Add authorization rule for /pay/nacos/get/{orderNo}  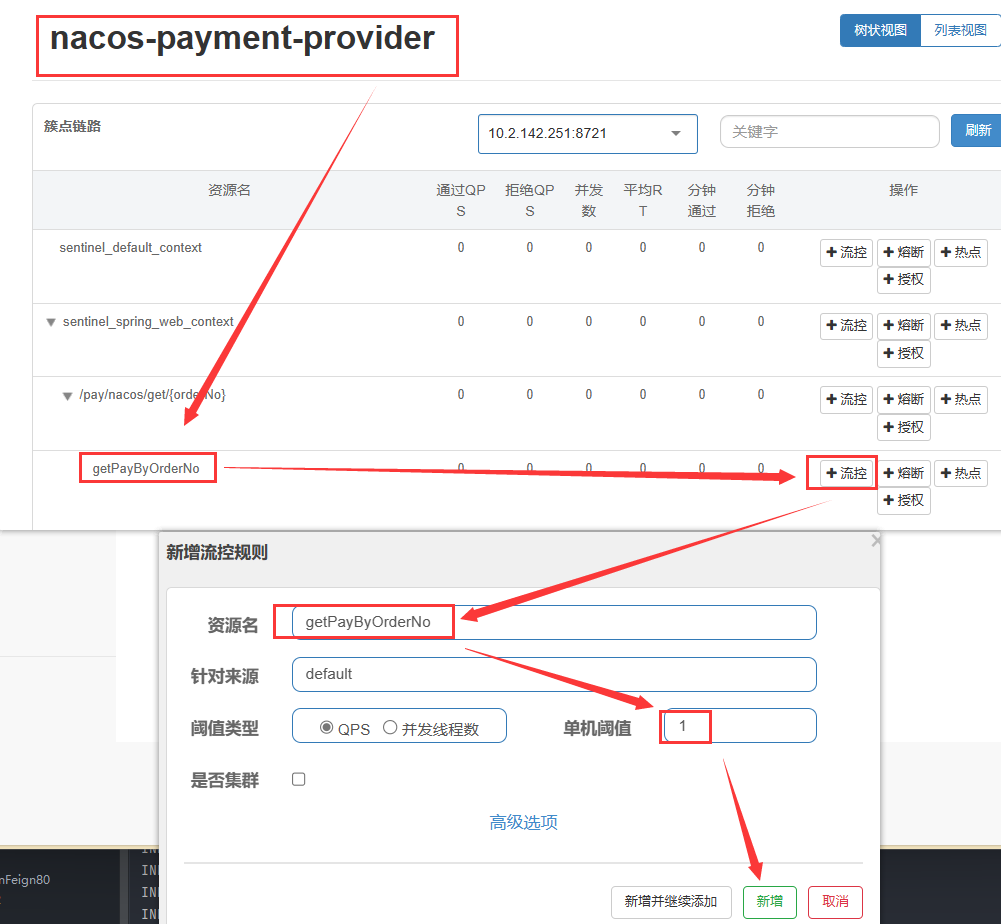tap(903, 427)
